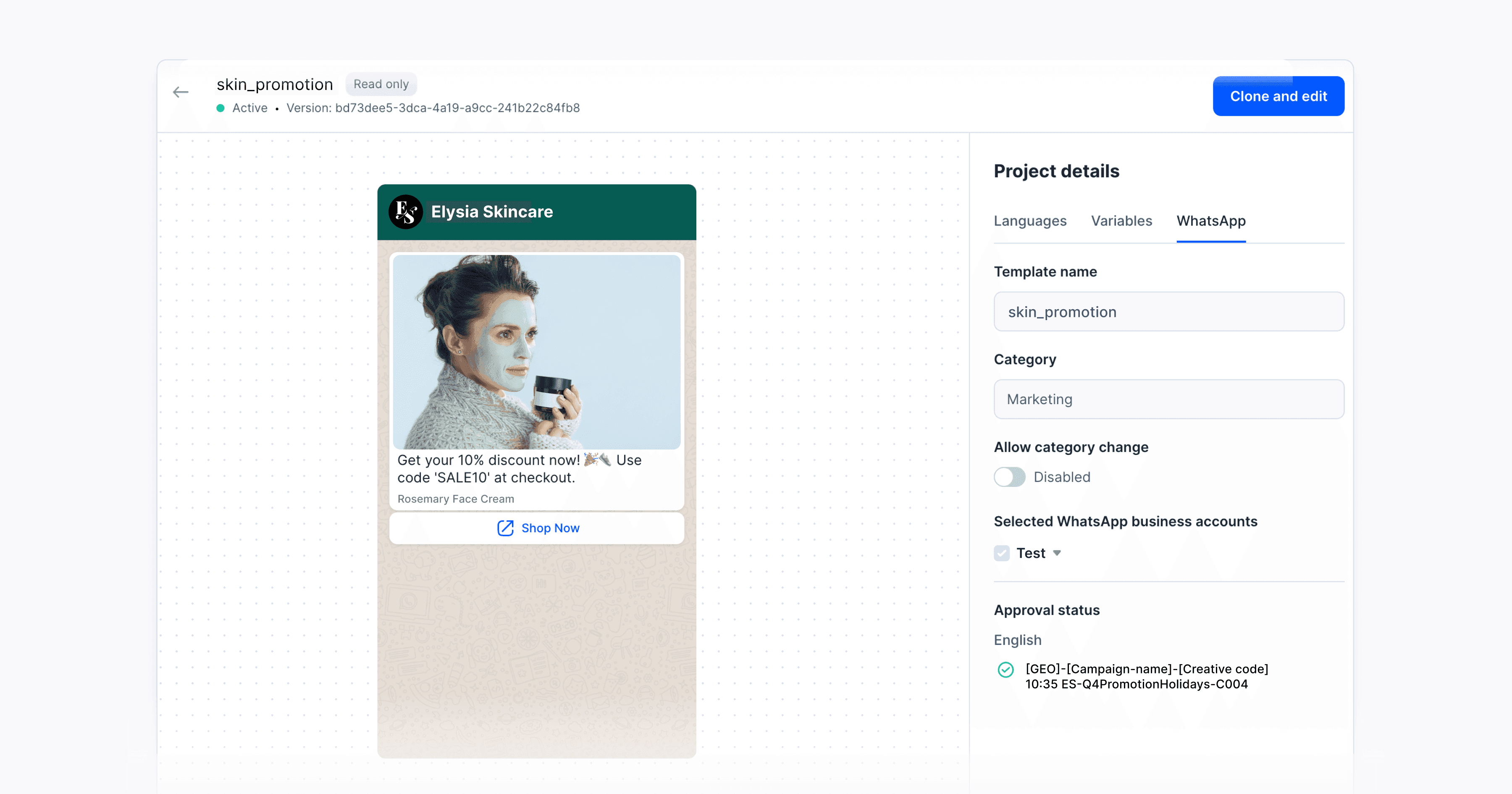Image resolution: width=1512 pixels, height=794 pixels.
Task: Click the Elysia Skincare logo avatar
Action: point(406,211)
